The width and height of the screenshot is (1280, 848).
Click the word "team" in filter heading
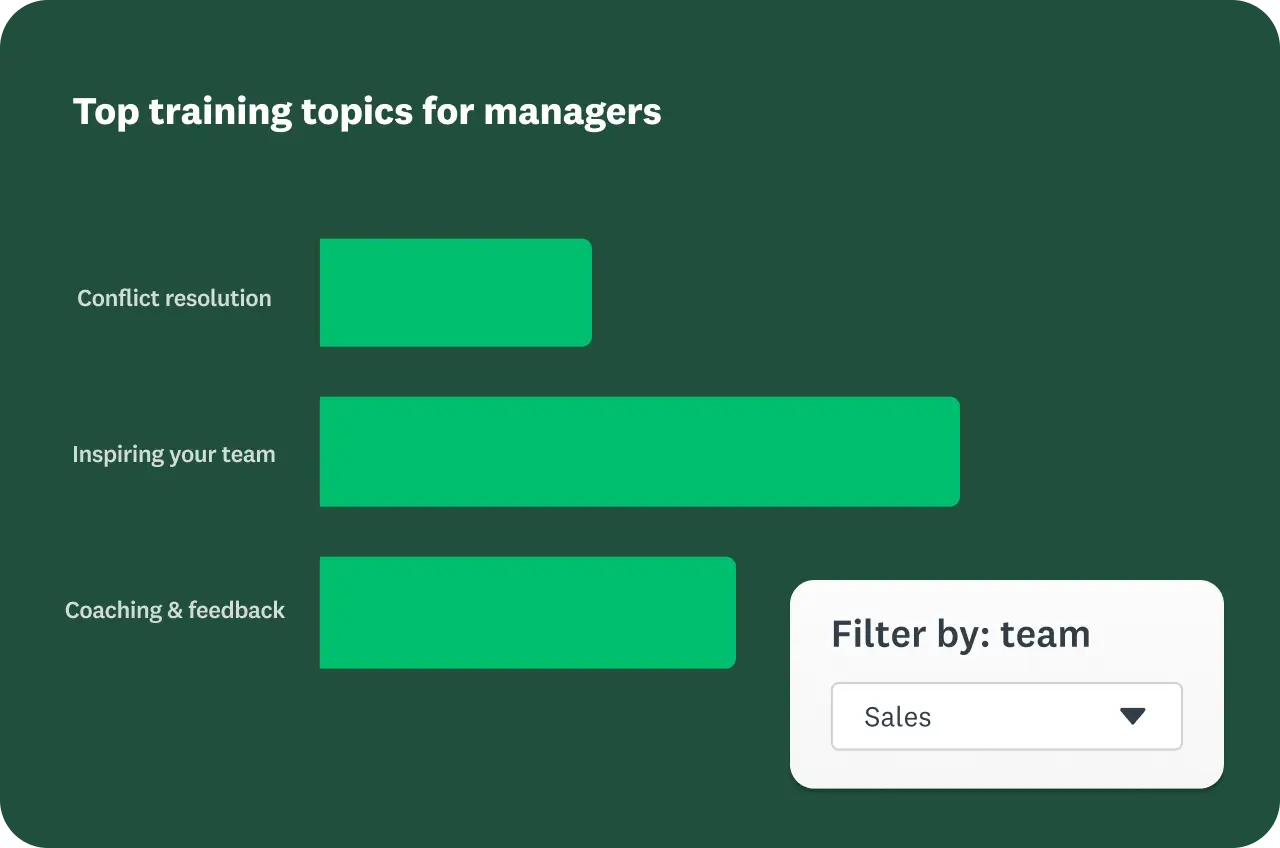coord(1045,634)
